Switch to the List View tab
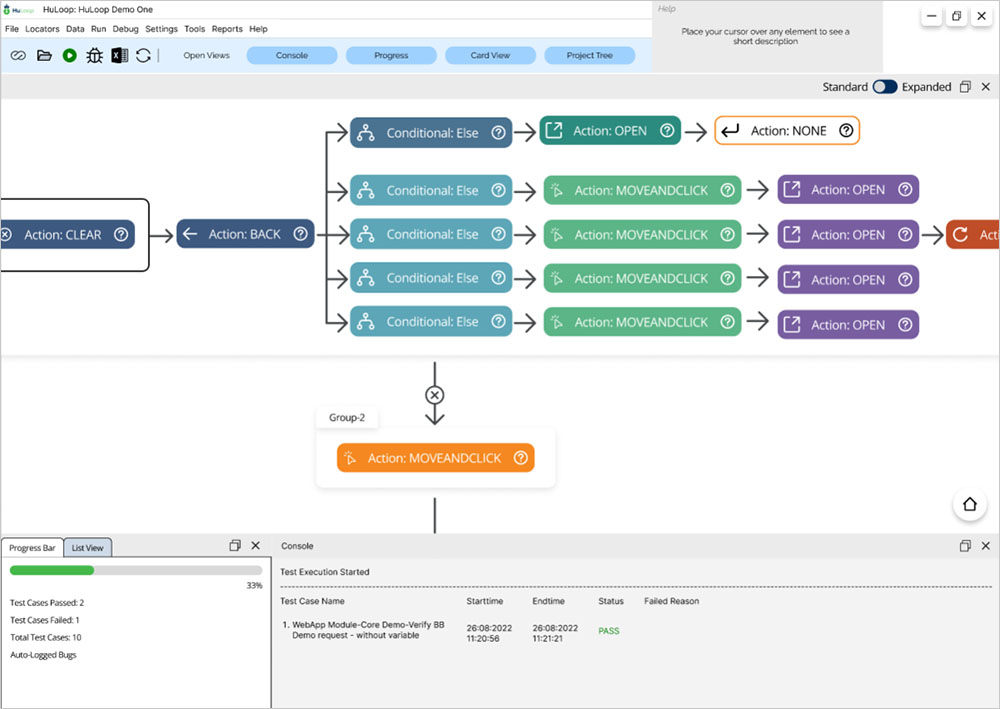 click(x=88, y=547)
